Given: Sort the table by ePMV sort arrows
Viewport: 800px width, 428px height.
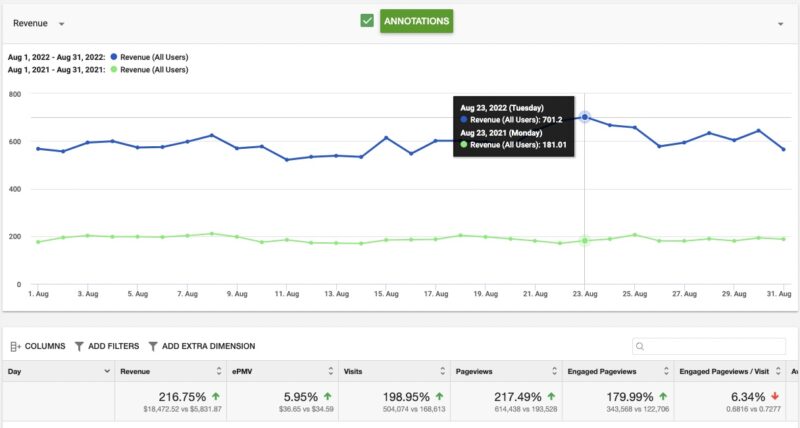Looking at the screenshot, I should (331, 371).
